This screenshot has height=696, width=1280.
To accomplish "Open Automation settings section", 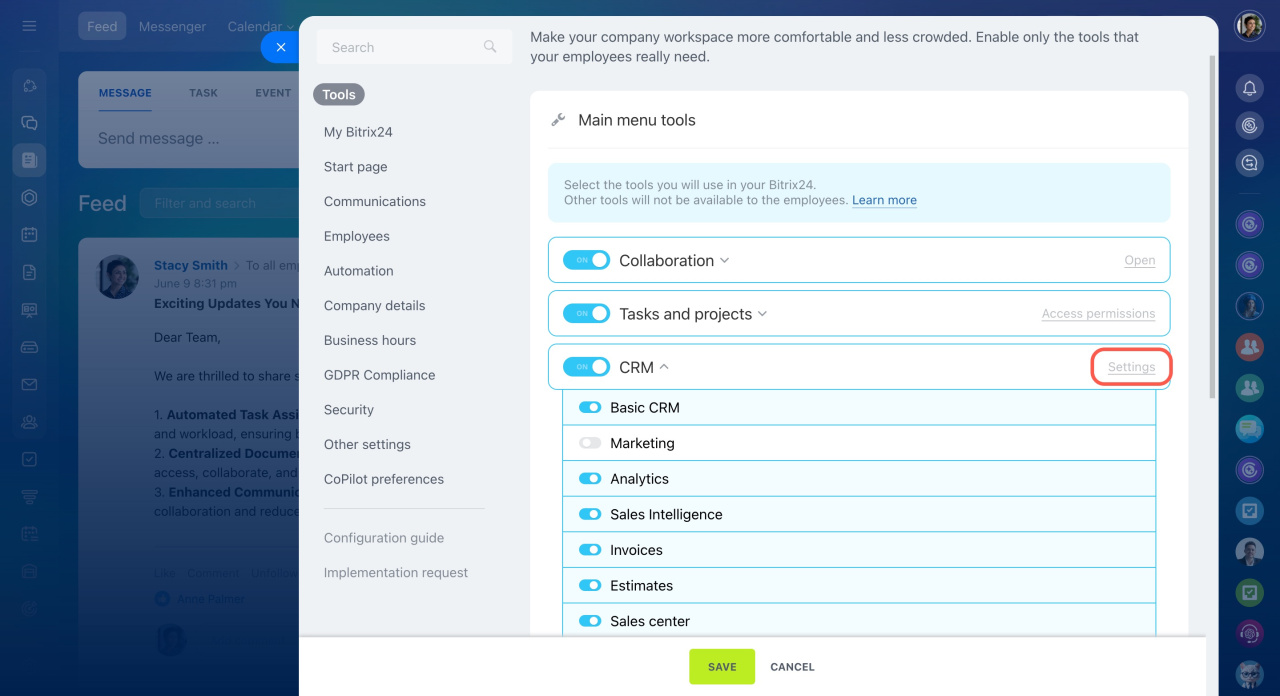I will tap(358, 271).
